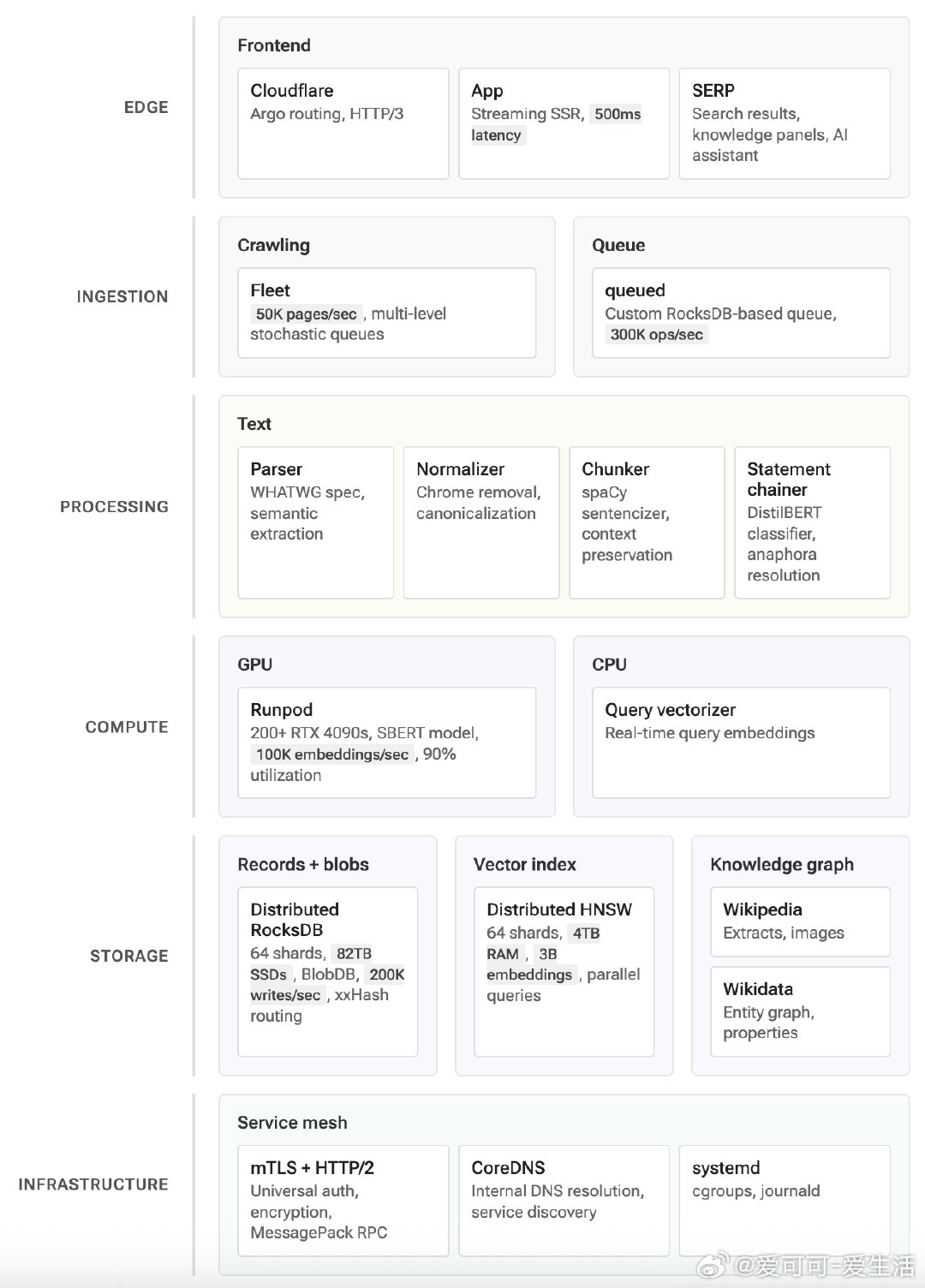The height and width of the screenshot is (1288, 925).
Task: Select the App Streaming SSR card
Action: click(x=564, y=124)
